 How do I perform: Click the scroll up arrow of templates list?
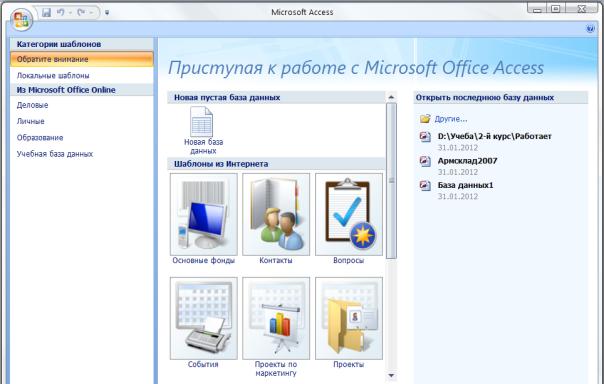pyautogui.click(x=391, y=97)
